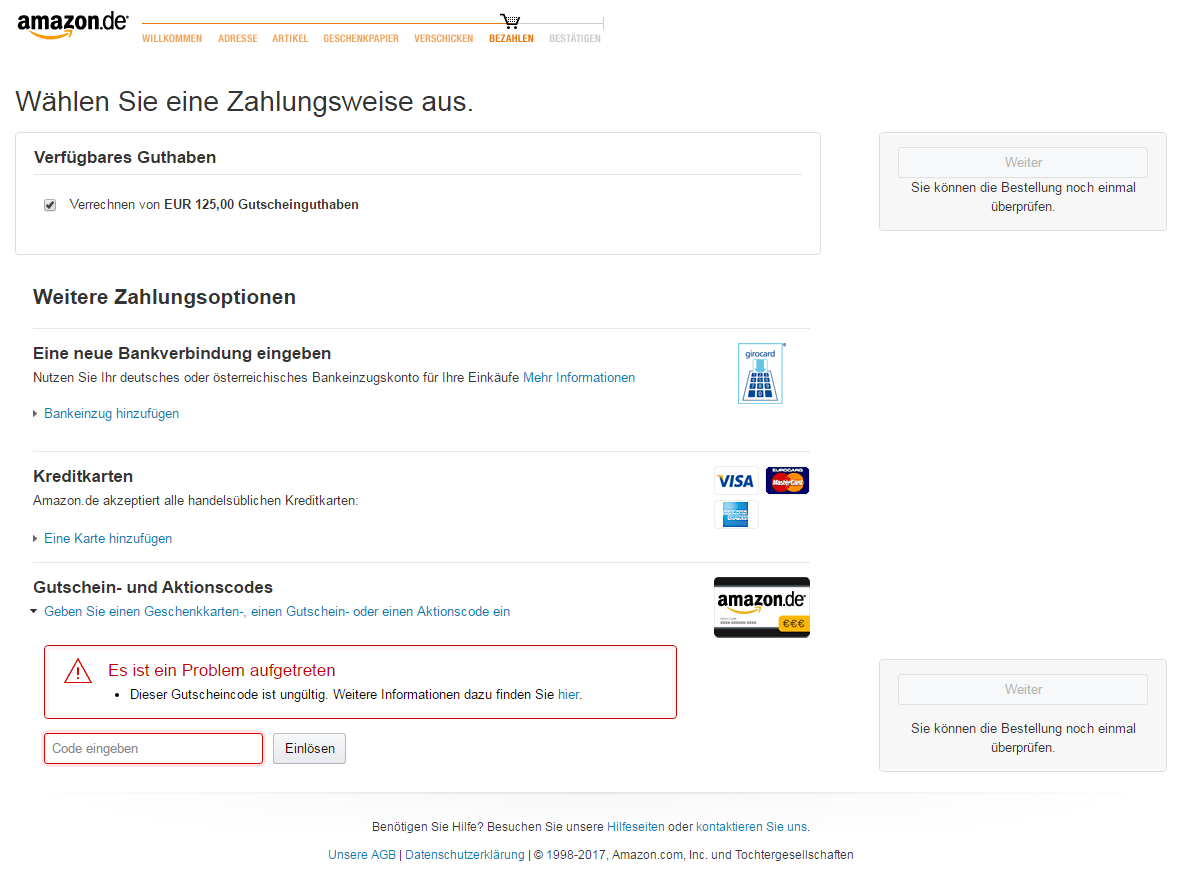1195x875 pixels.
Task: Click the 'Wählen Sie eine Zahlungsweise aus.' title
Action: click(244, 101)
